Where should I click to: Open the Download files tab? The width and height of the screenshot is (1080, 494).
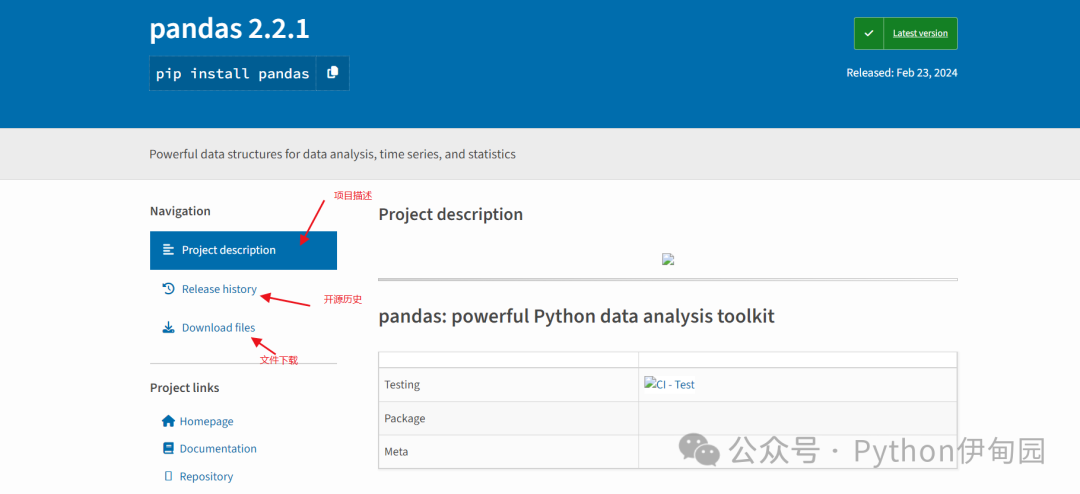click(x=218, y=328)
